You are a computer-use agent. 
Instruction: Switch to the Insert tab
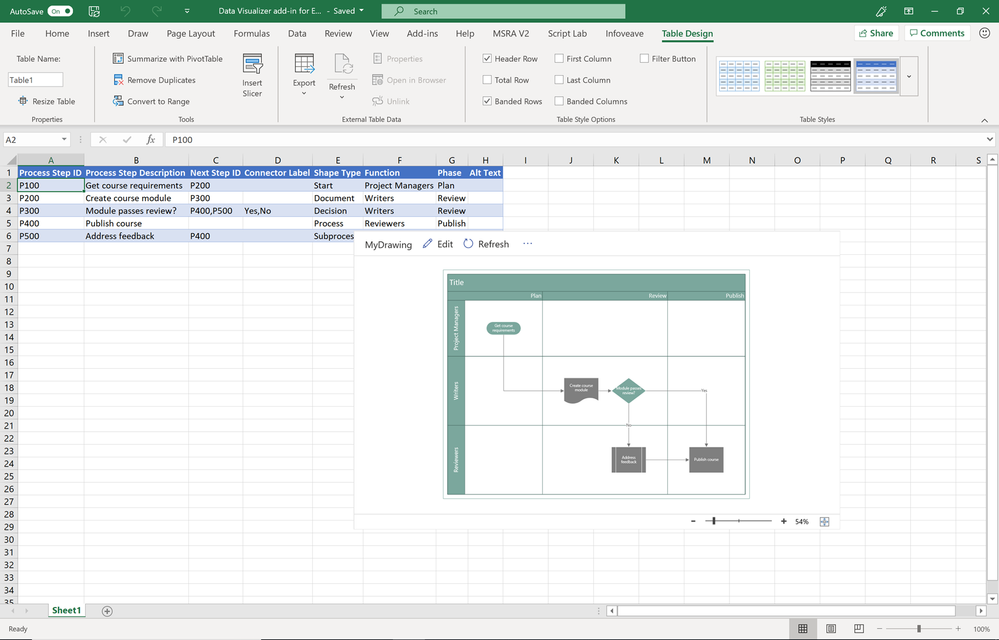click(99, 34)
